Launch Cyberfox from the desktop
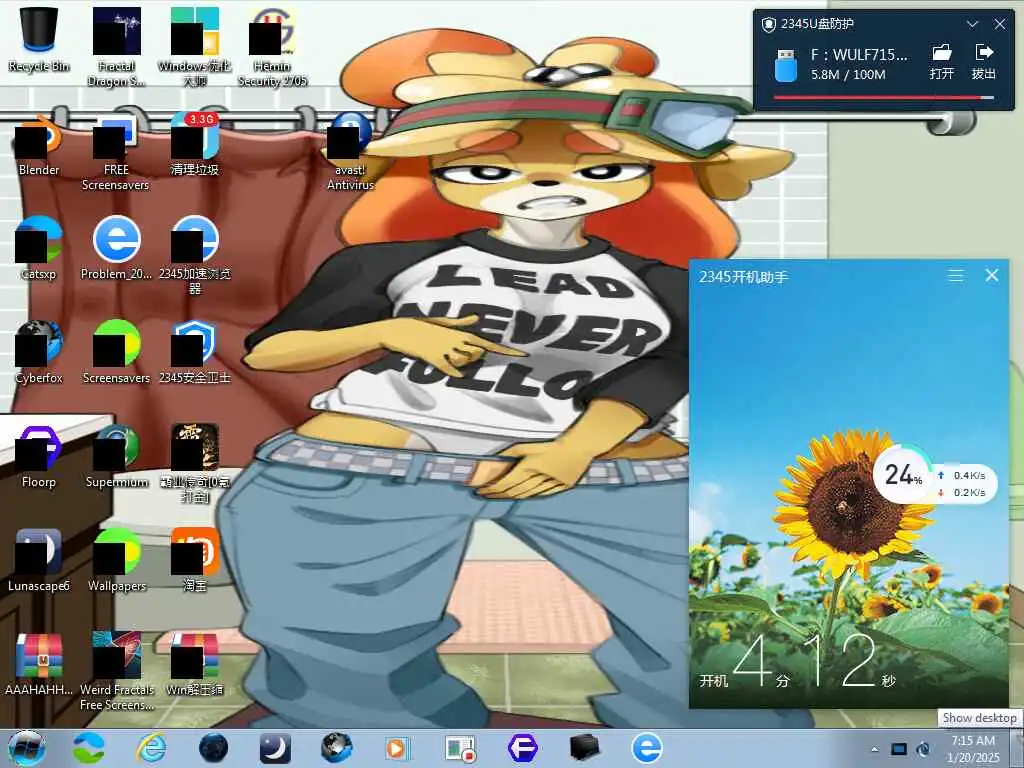The height and width of the screenshot is (768, 1024). [39, 353]
